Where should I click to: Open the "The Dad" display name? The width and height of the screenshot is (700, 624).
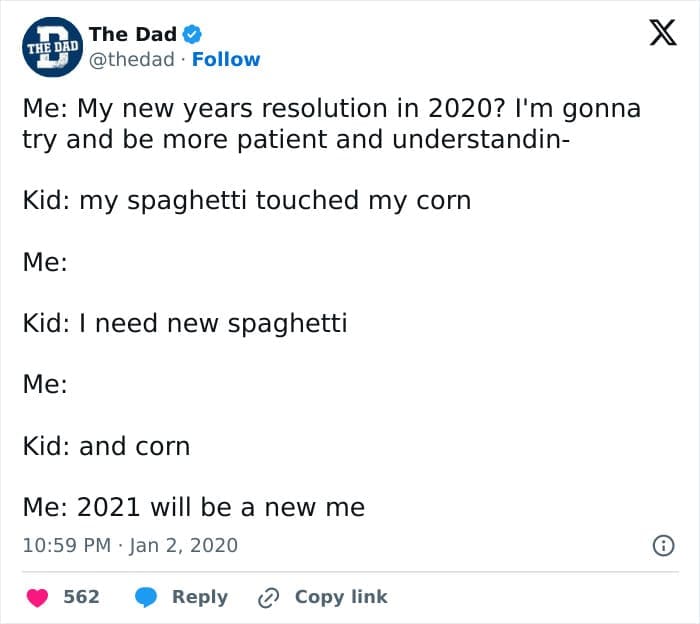tap(133, 35)
